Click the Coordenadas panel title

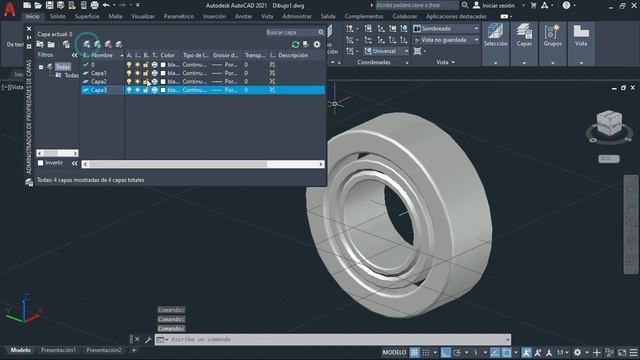tap(374, 62)
